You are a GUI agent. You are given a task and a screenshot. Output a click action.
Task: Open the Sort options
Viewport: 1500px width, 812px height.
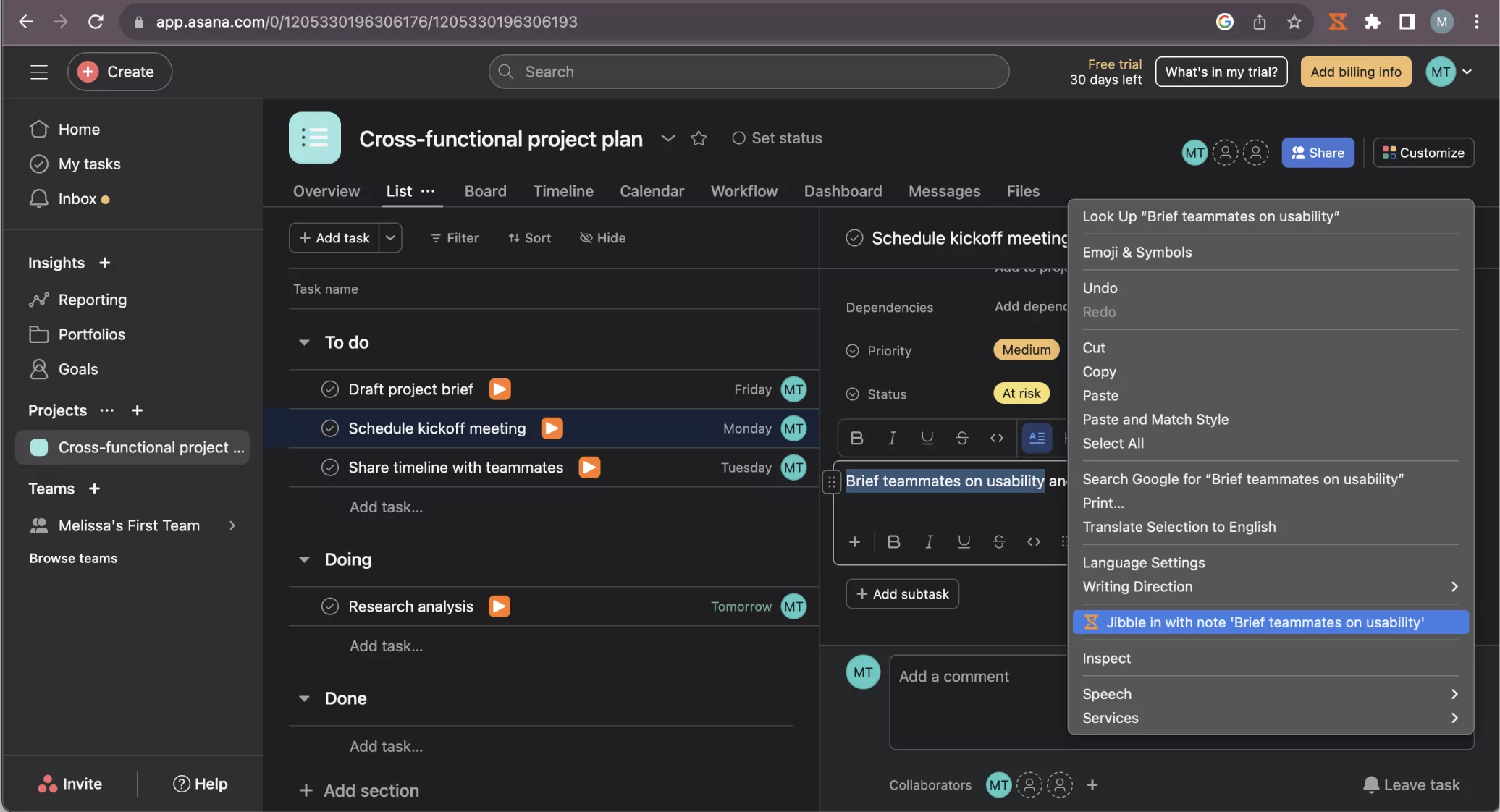point(529,238)
